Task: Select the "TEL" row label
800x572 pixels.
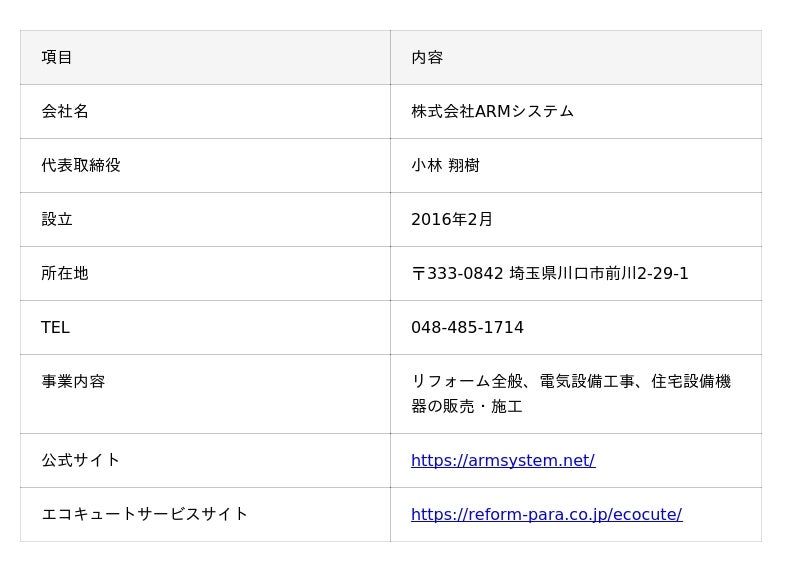Action: pyautogui.click(x=55, y=327)
